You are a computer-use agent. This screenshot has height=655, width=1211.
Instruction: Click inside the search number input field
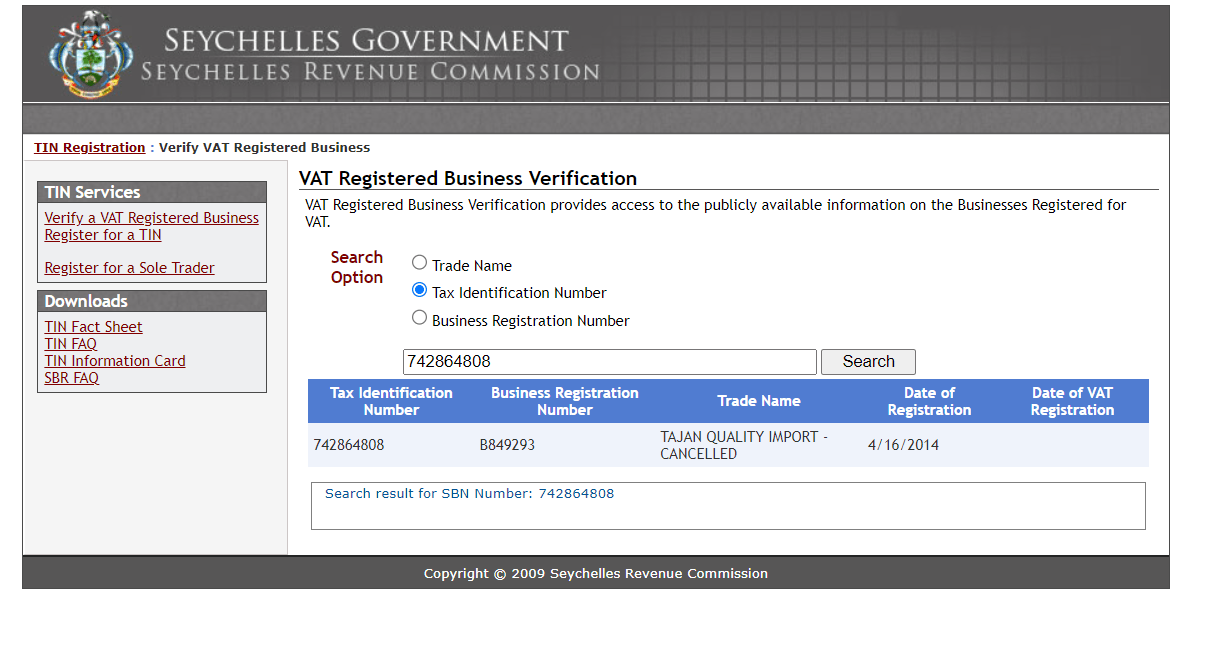[610, 361]
